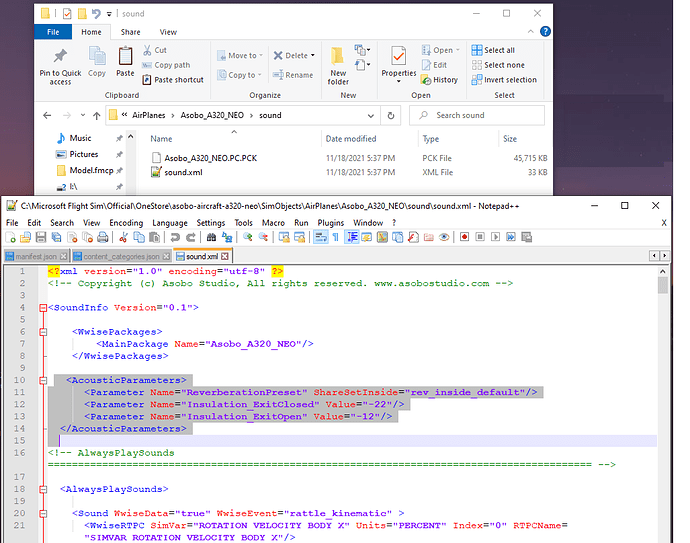Click the Synchronize Vertical Scrolling icon

[x=284, y=238]
